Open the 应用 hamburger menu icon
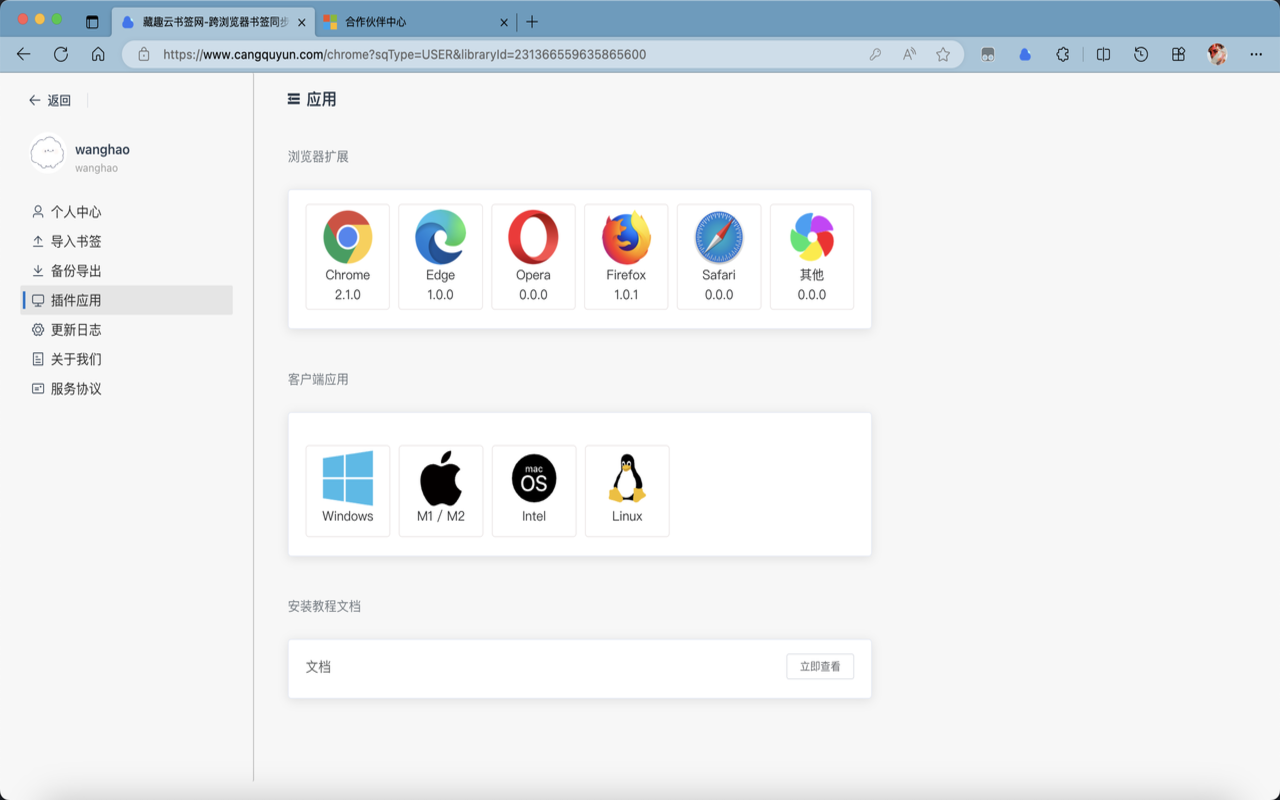1280x800 pixels. click(292, 99)
